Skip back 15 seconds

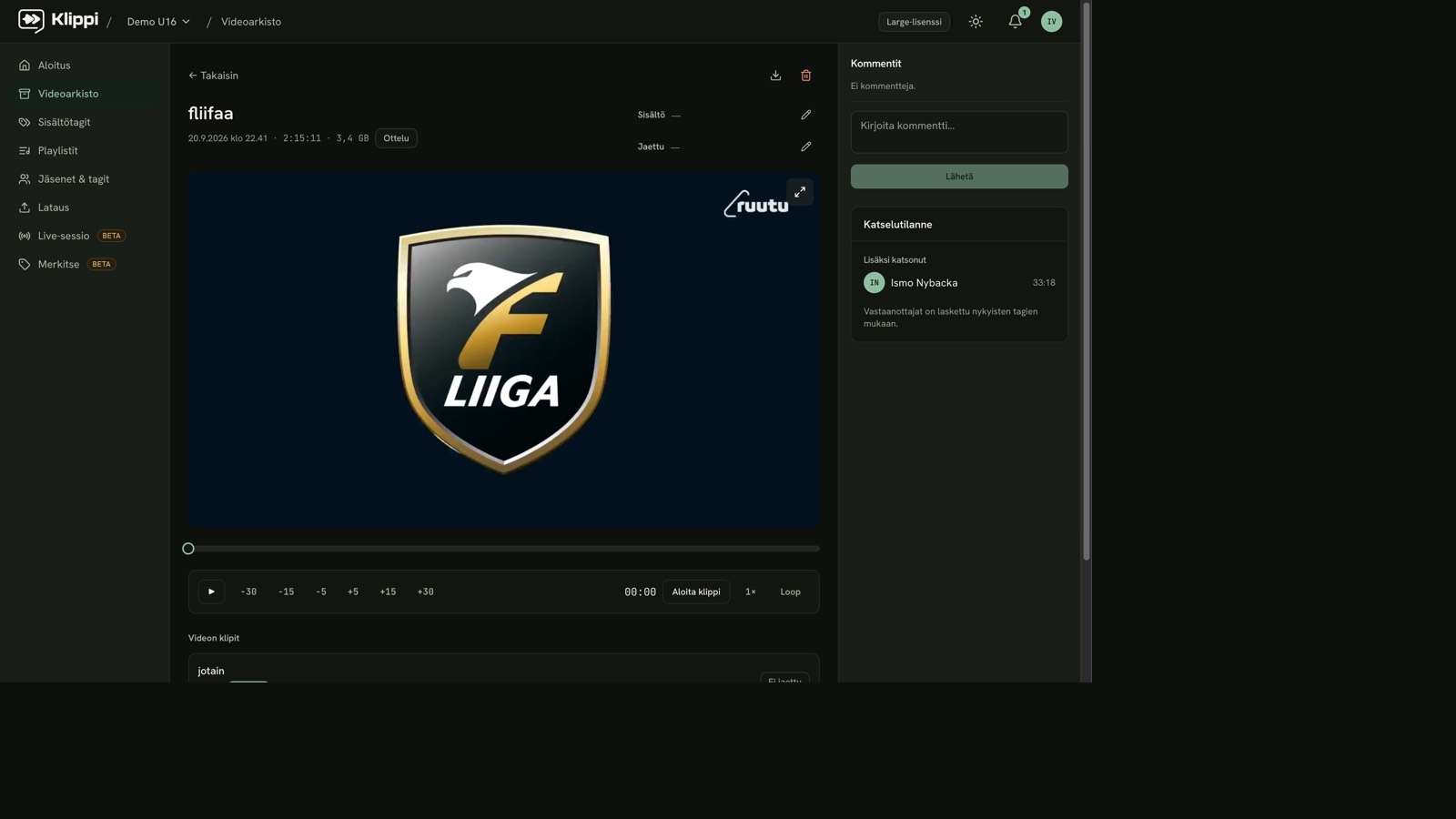tap(286, 591)
